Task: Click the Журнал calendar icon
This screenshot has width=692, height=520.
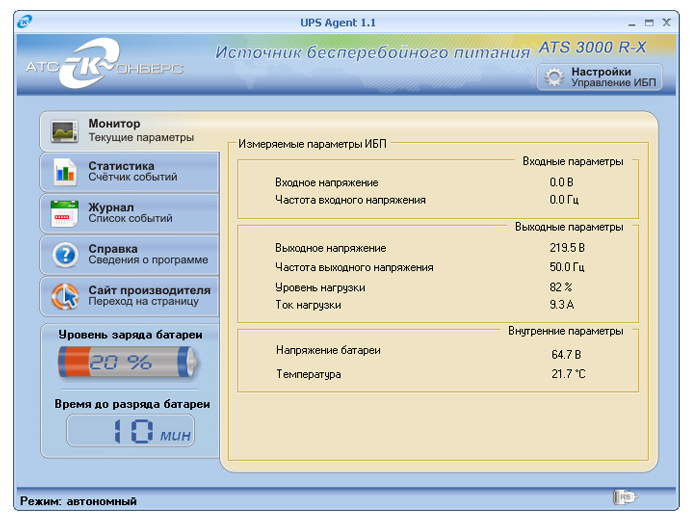Action: click(x=64, y=214)
